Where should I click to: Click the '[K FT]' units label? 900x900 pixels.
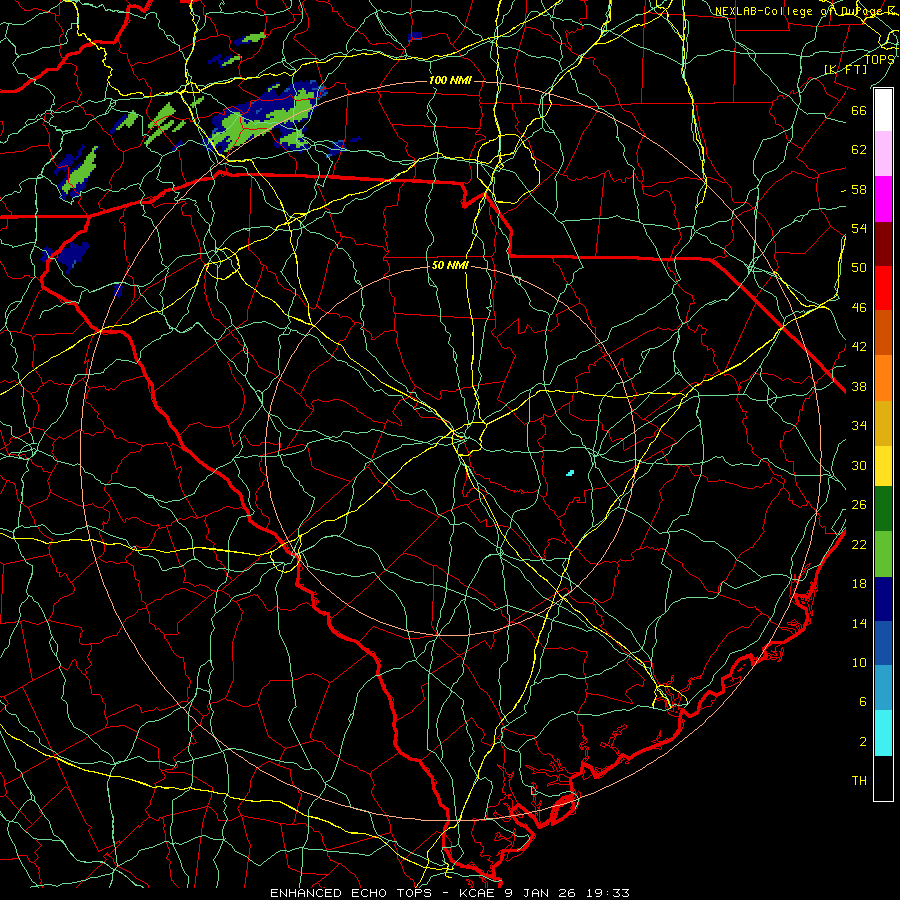point(845,69)
